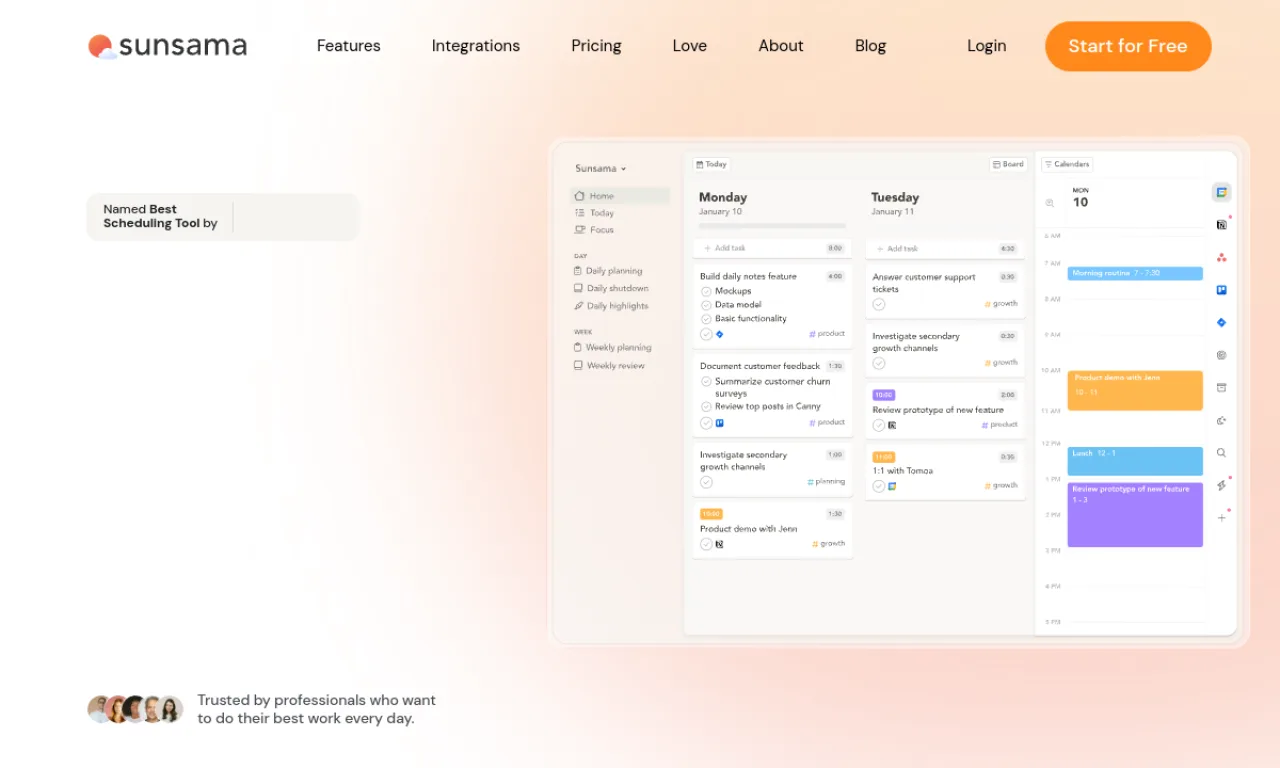Complete the 1:1 with Tomoa task

(879, 486)
